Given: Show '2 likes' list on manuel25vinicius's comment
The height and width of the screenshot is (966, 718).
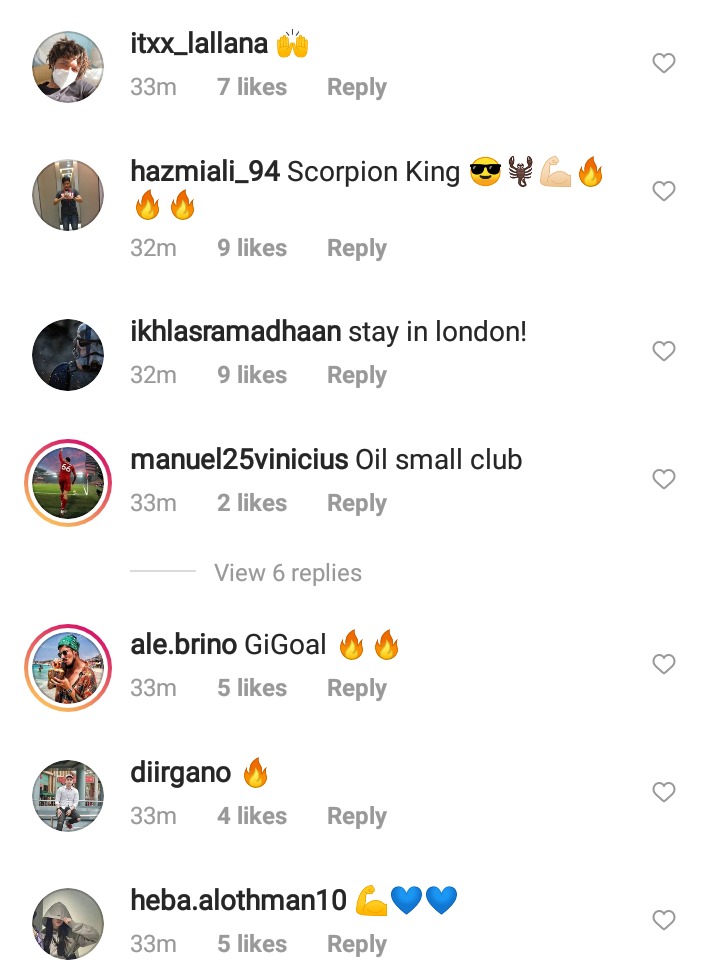Looking at the screenshot, I should pos(252,503).
